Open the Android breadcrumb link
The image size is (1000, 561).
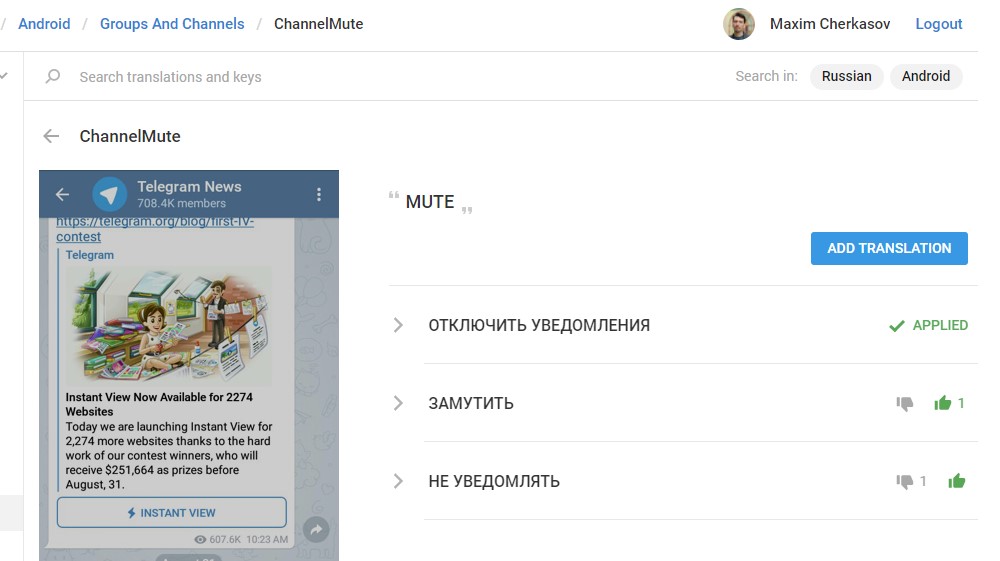click(x=44, y=24)
